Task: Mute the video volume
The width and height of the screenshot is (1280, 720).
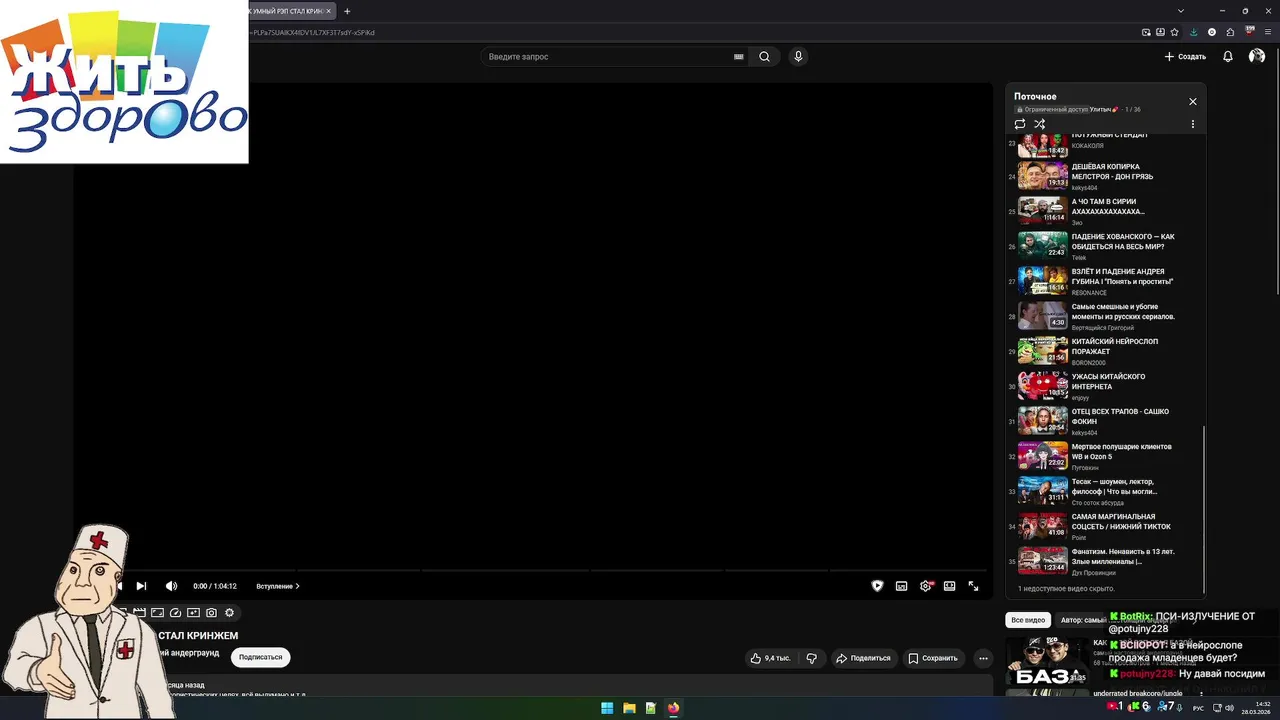Action: pos(171,586)
